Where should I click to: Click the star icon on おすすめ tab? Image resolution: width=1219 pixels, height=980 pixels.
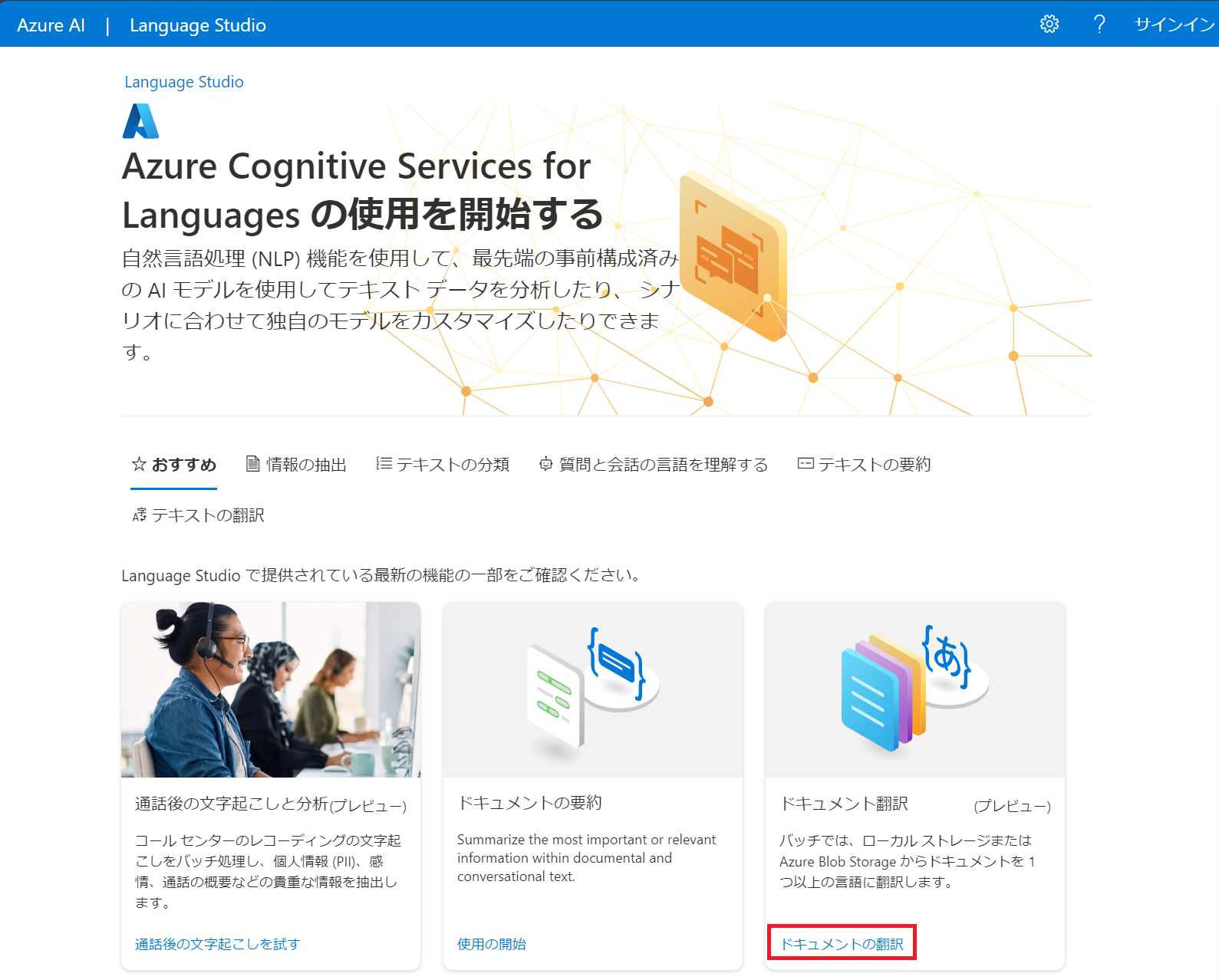pos(139,464)
